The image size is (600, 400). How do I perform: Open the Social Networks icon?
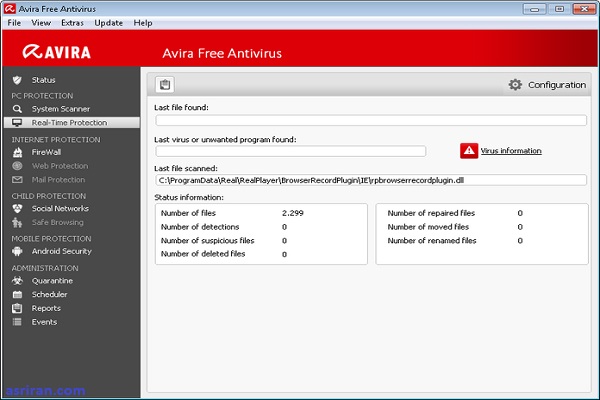(x=17, y=208)
